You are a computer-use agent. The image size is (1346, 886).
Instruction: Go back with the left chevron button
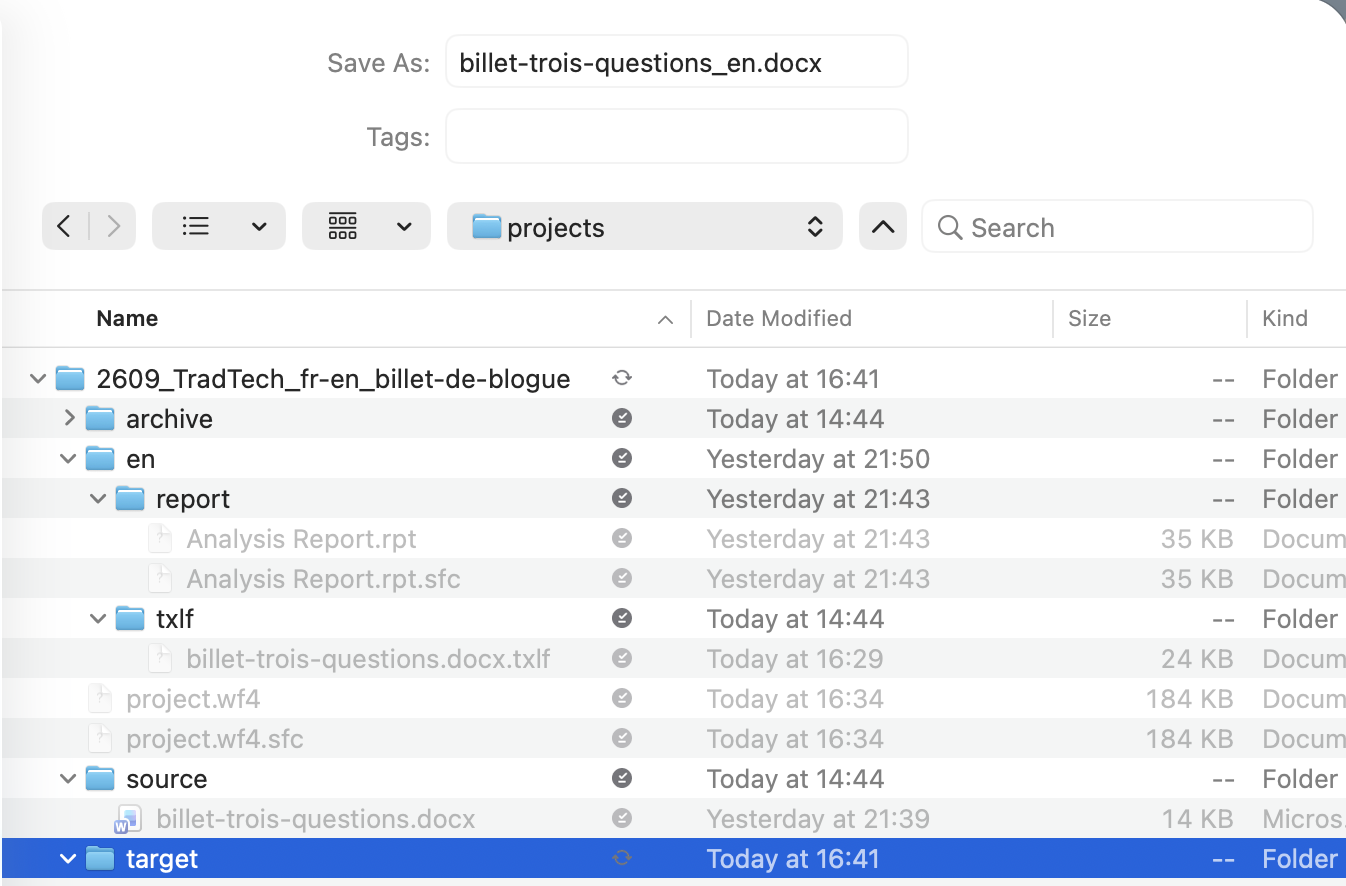[x=64, y=227]
